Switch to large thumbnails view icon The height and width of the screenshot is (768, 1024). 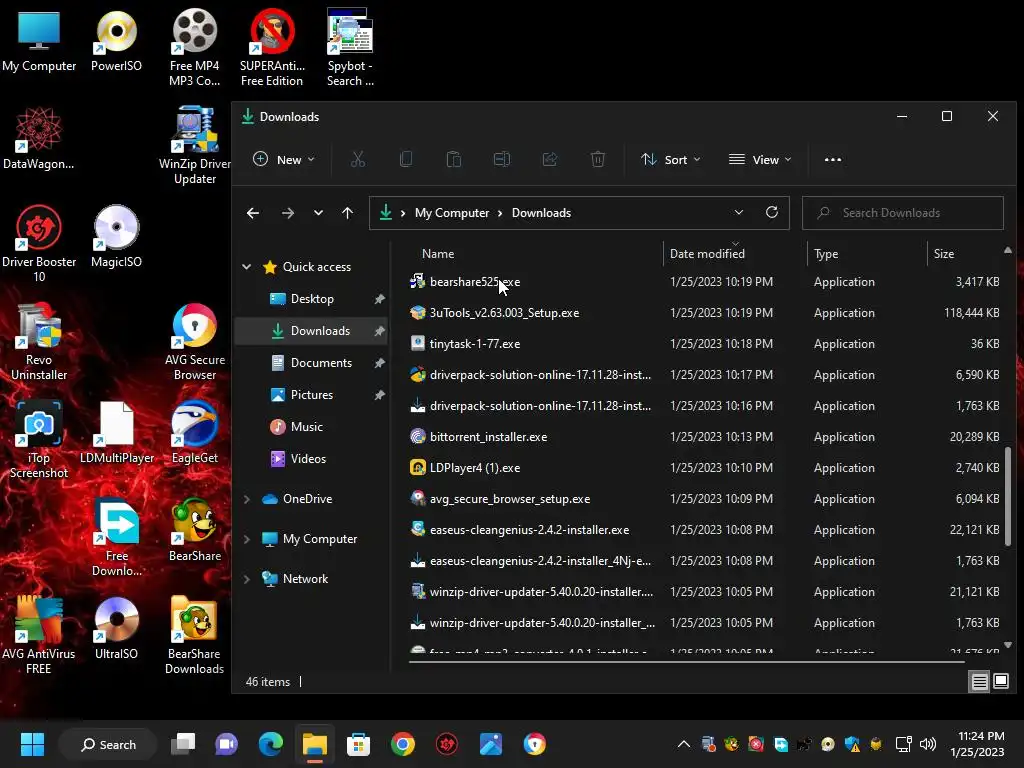click(x=1001, y=682)
